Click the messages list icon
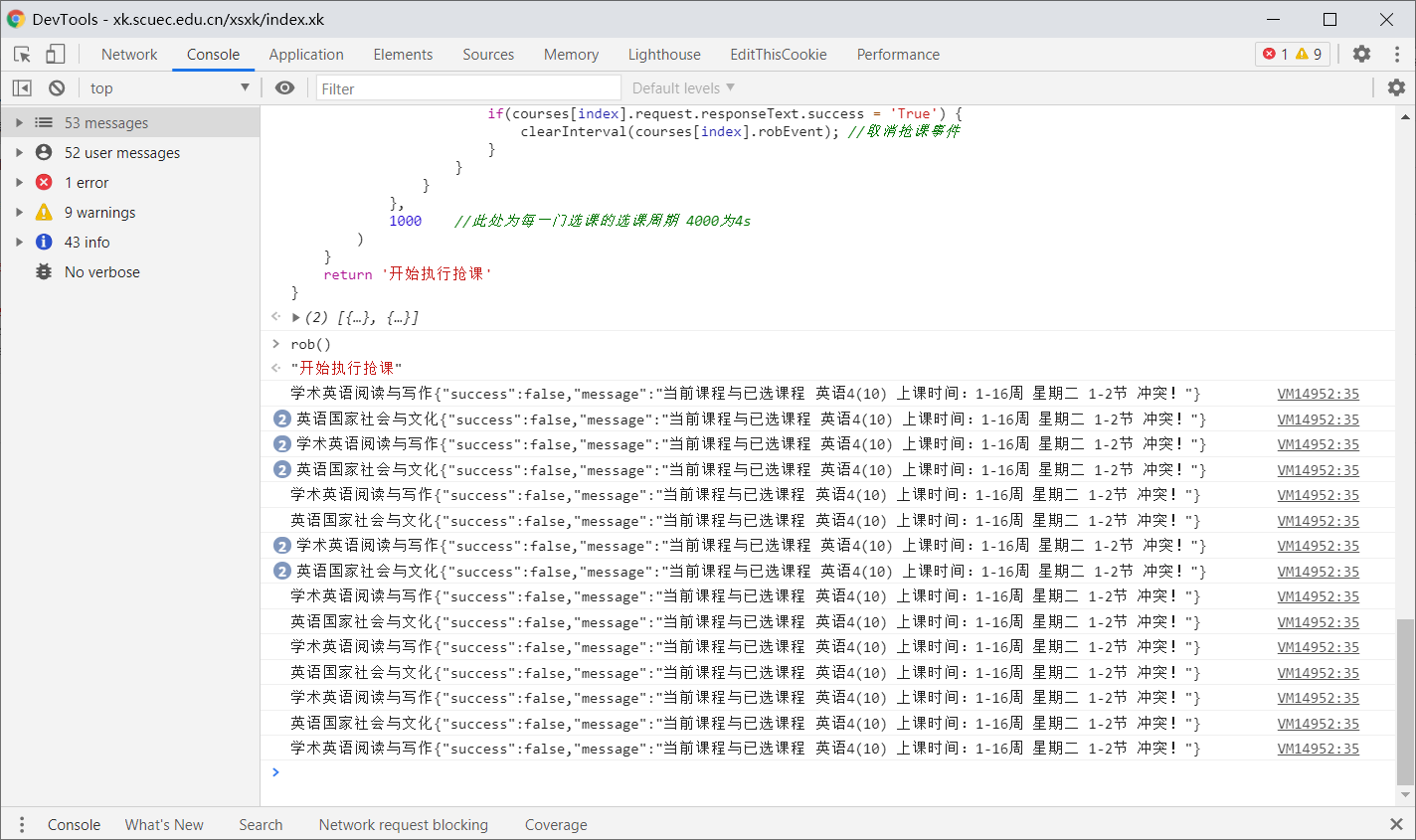The height and width of the screenshot is (840, 1416). 44,122
